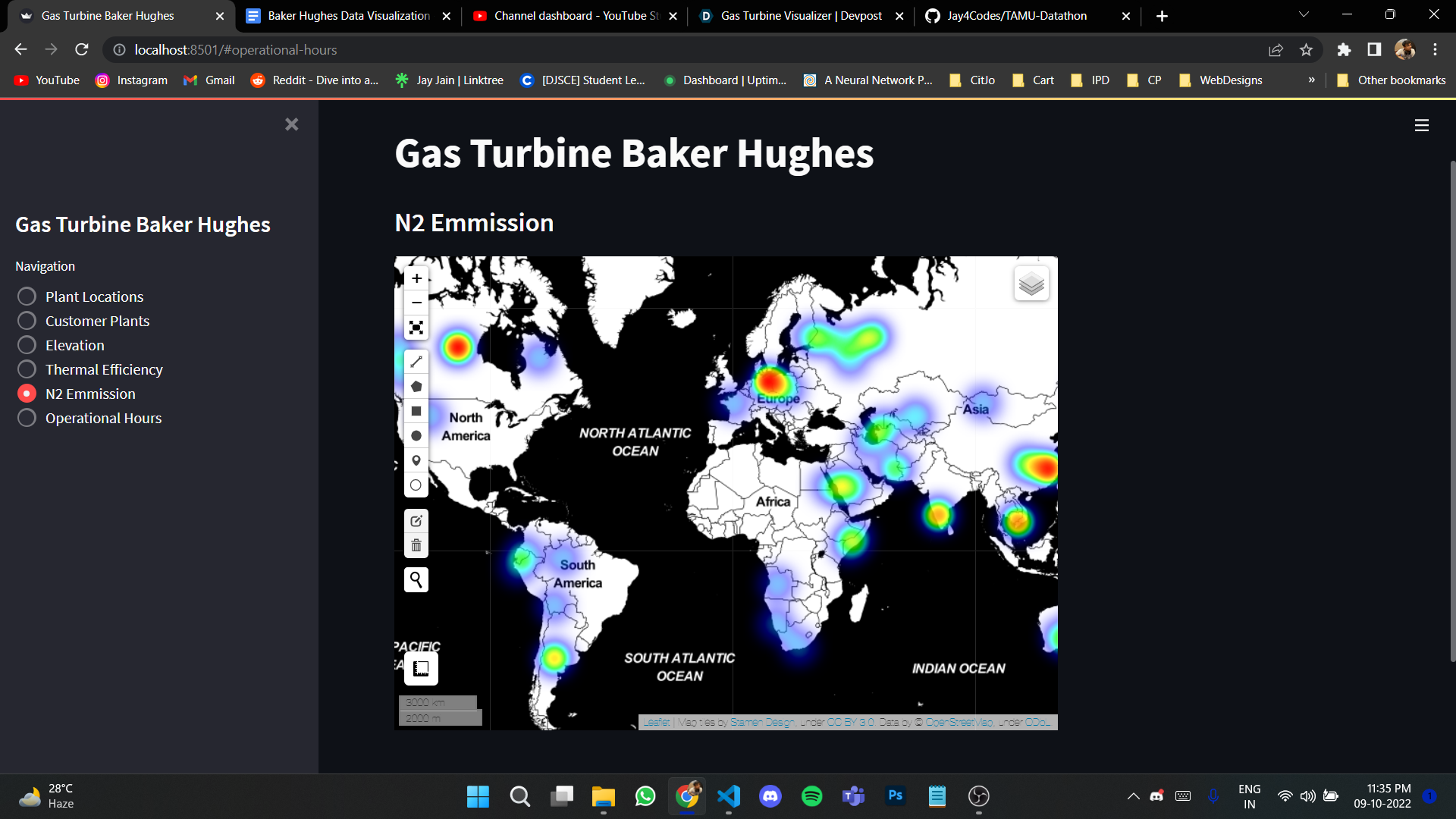The width and height of the screenshot is (1456, 819).
Task: Expand hidden bookmarks chevron
Action: click(1311, 80)
